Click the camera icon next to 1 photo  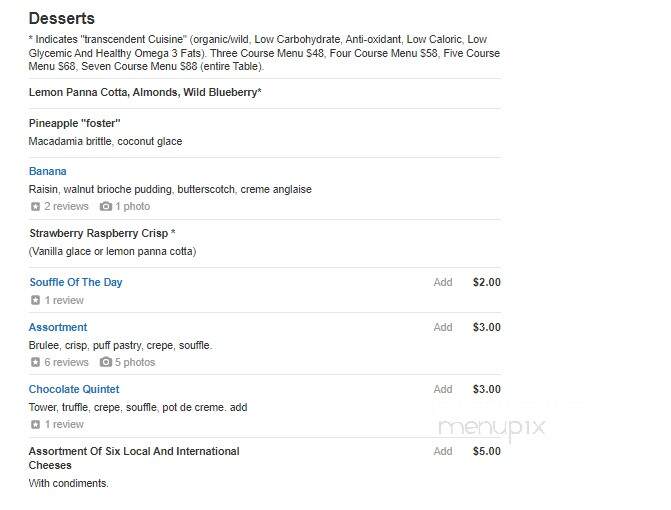(106, 207)
